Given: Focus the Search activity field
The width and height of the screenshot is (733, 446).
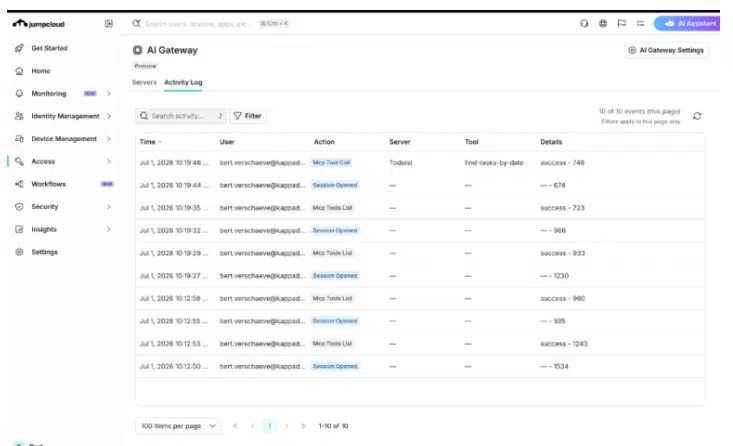Looking at the screenshot, I should tap(181, 116).
